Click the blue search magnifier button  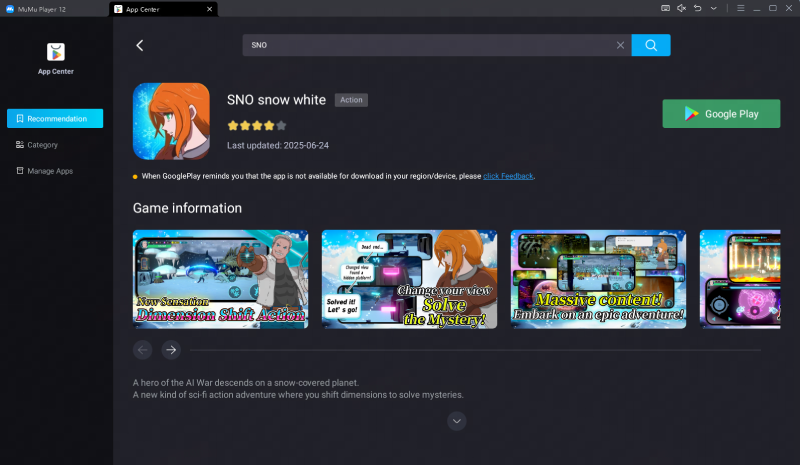pos(651,45)
